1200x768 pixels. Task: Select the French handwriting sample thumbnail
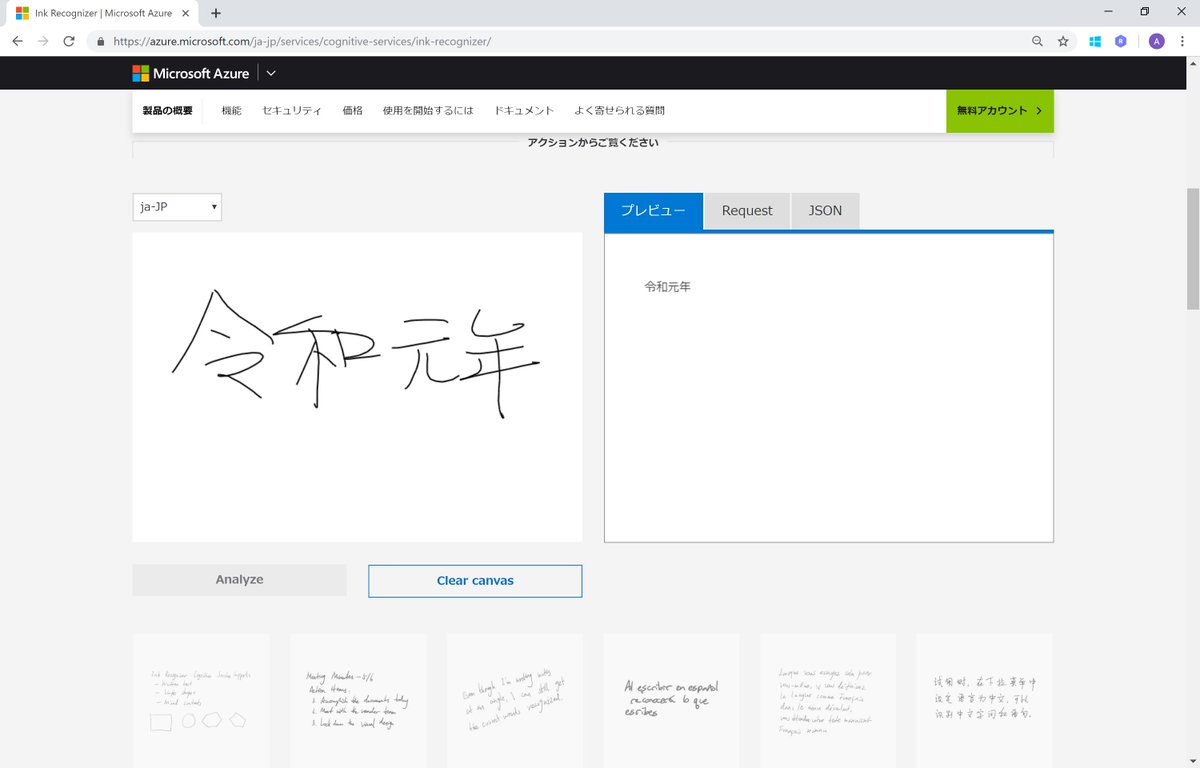click(828, 700)
